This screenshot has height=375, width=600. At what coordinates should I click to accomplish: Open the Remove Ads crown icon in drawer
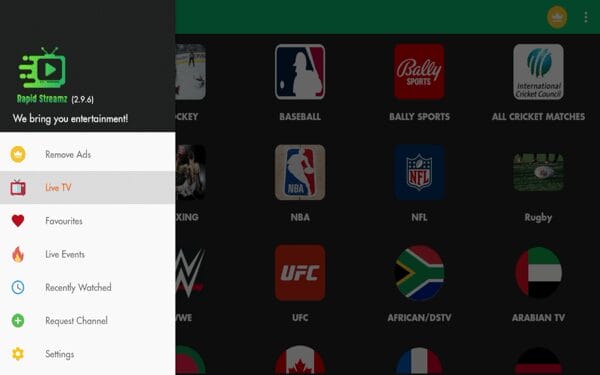pos(18,154)
